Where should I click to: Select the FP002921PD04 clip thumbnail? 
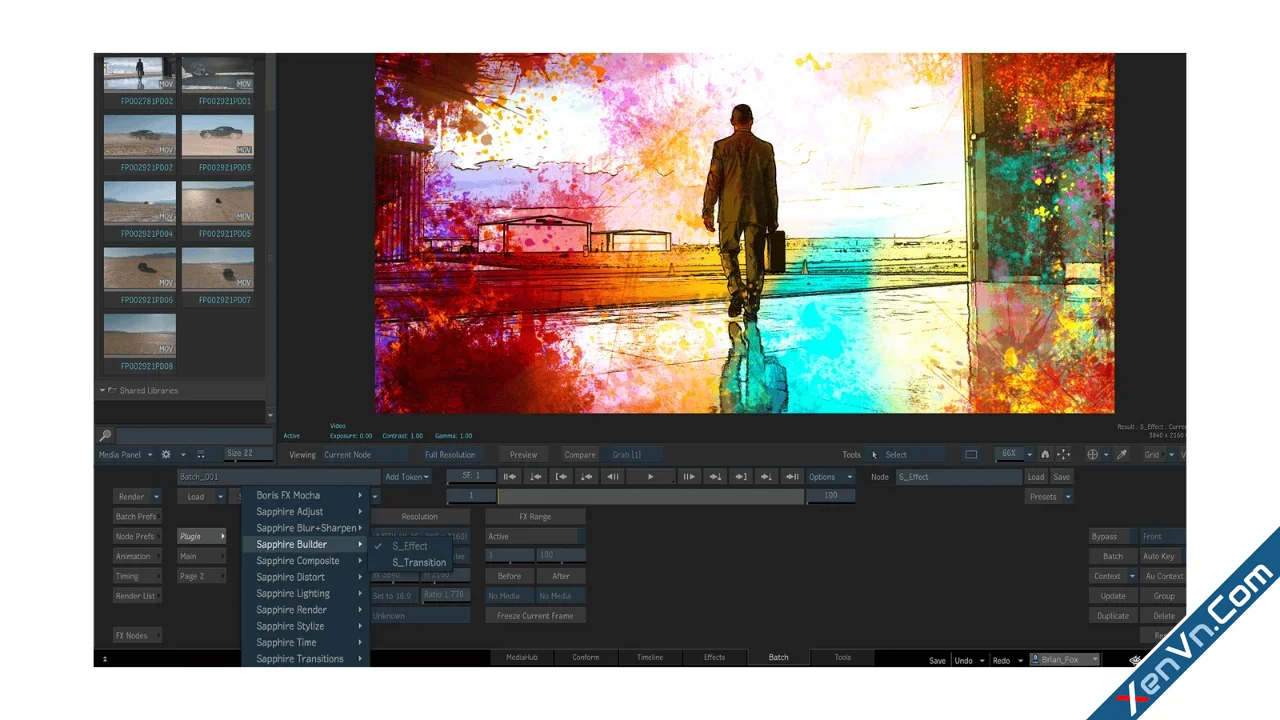(x=140, y=203)
